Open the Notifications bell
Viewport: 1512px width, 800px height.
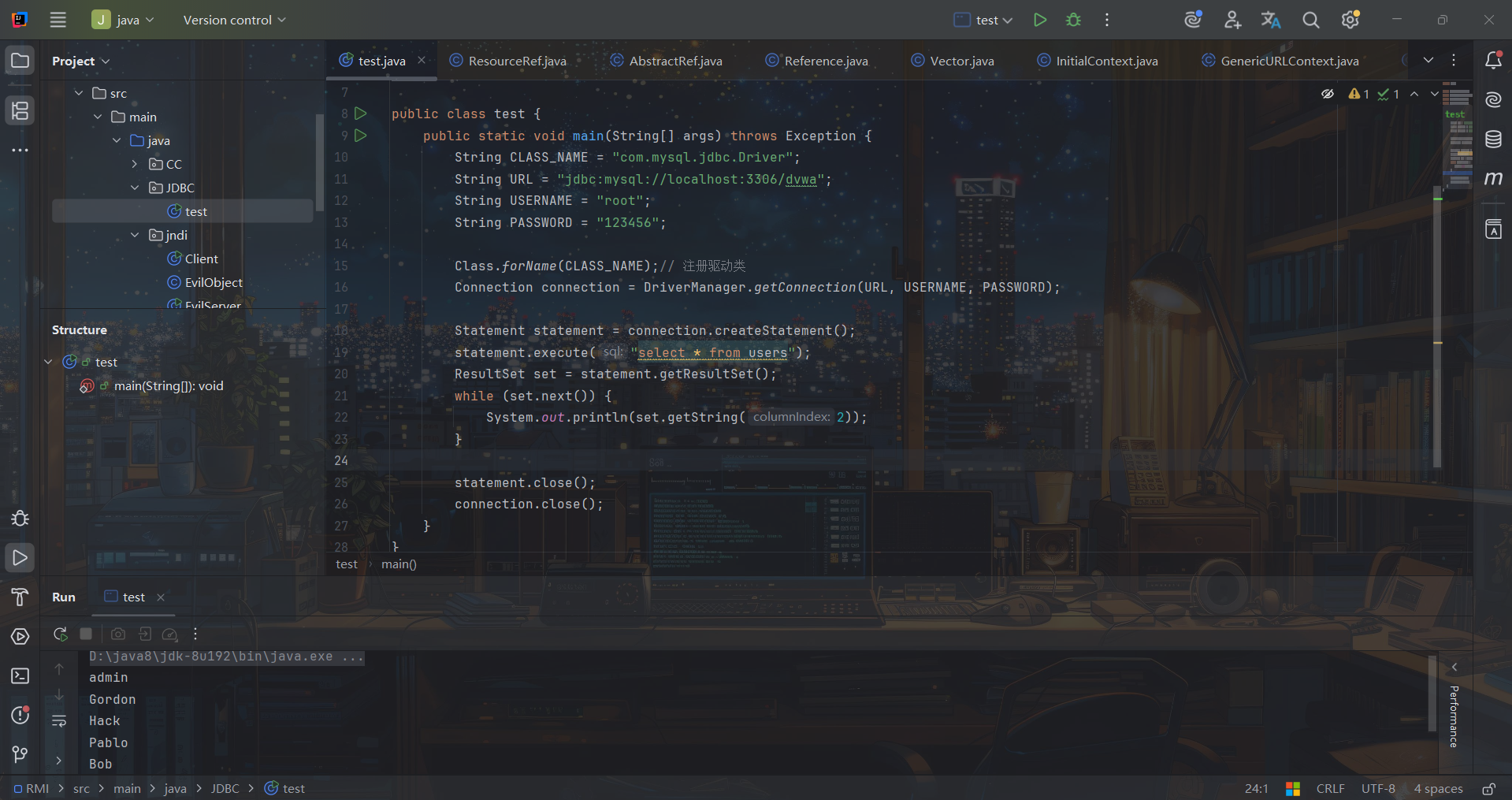coord(1493,61)
